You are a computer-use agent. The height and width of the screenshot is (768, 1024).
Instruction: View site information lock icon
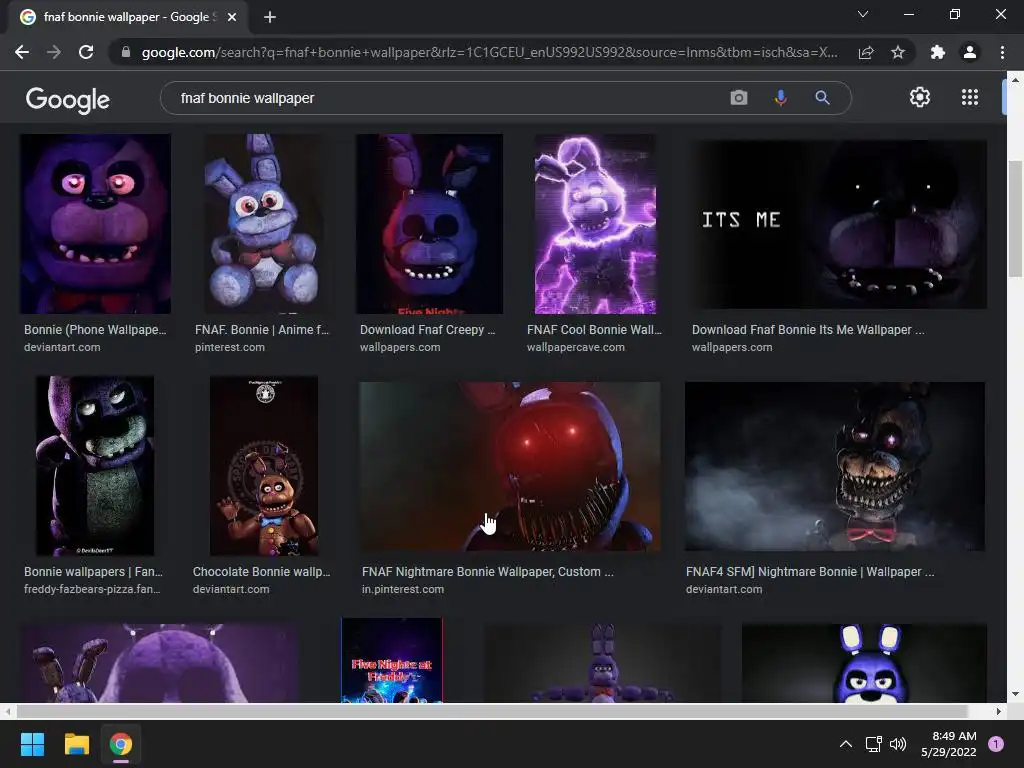tap(126, 52)
